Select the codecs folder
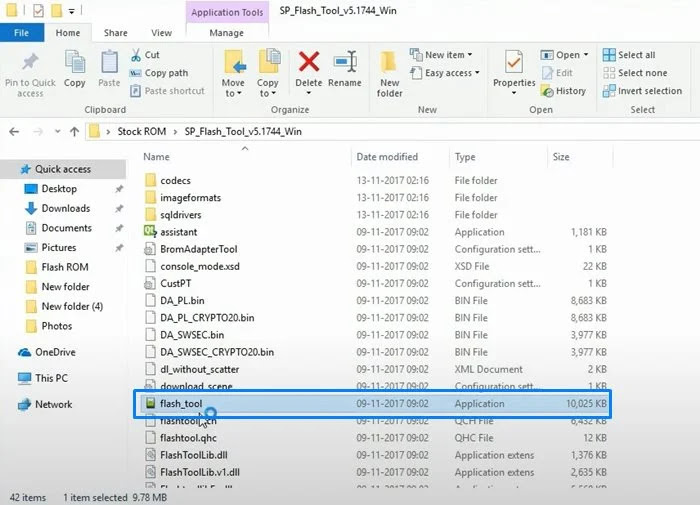 175,180
